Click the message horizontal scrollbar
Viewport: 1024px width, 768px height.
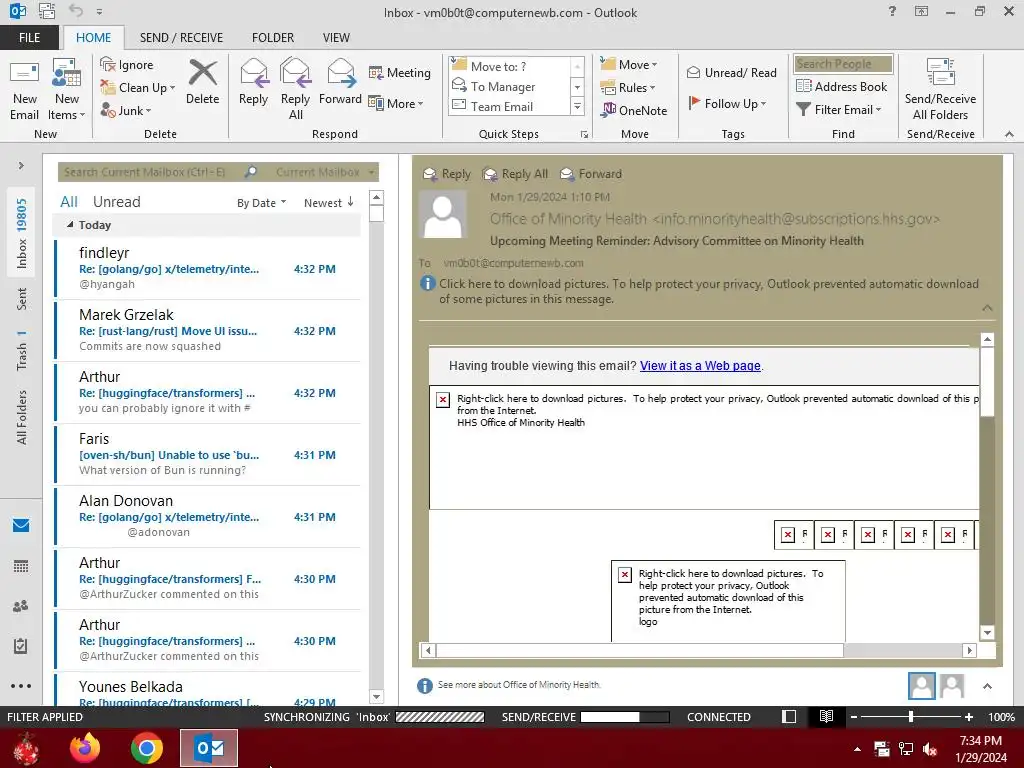click(x=640, y=650)
